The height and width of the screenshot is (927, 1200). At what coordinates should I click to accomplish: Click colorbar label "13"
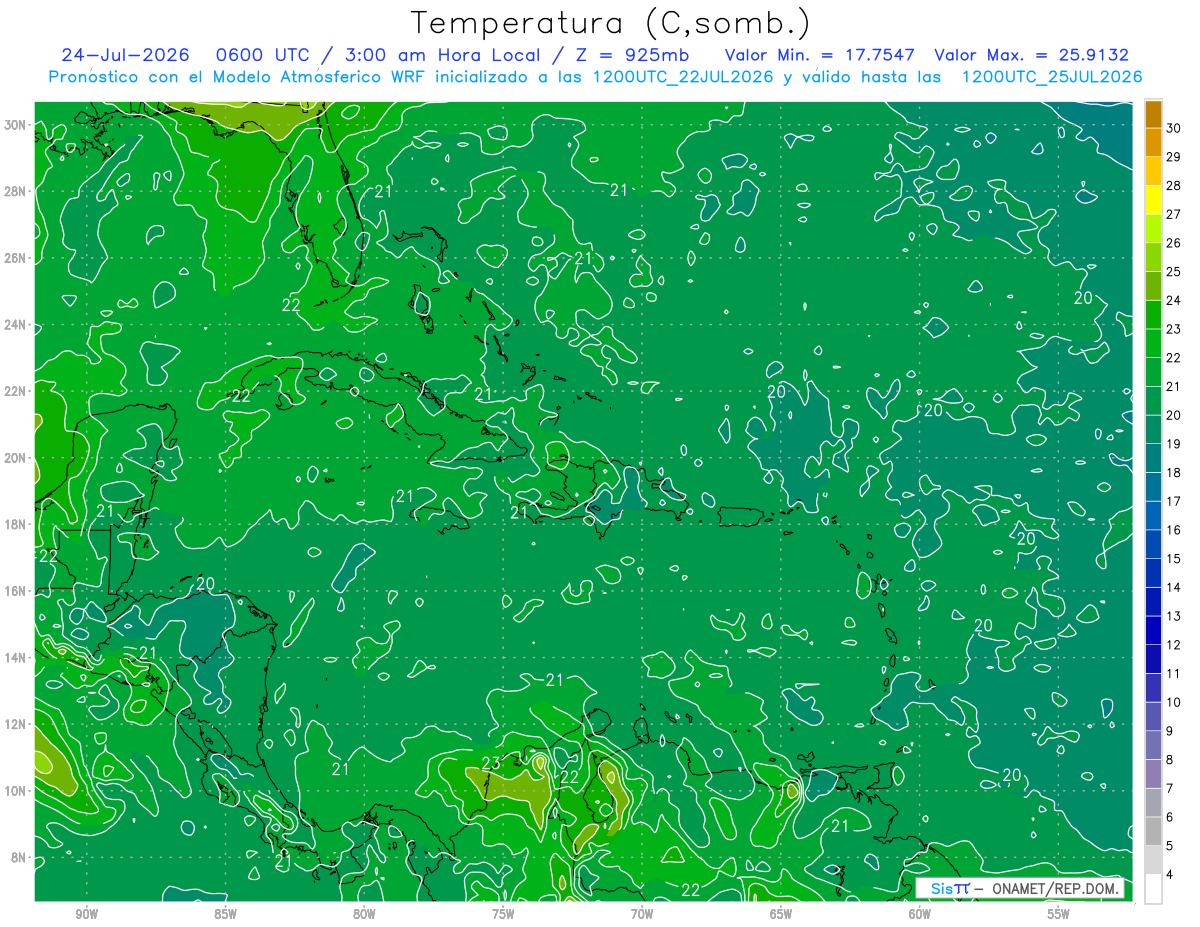(1174, 616)
